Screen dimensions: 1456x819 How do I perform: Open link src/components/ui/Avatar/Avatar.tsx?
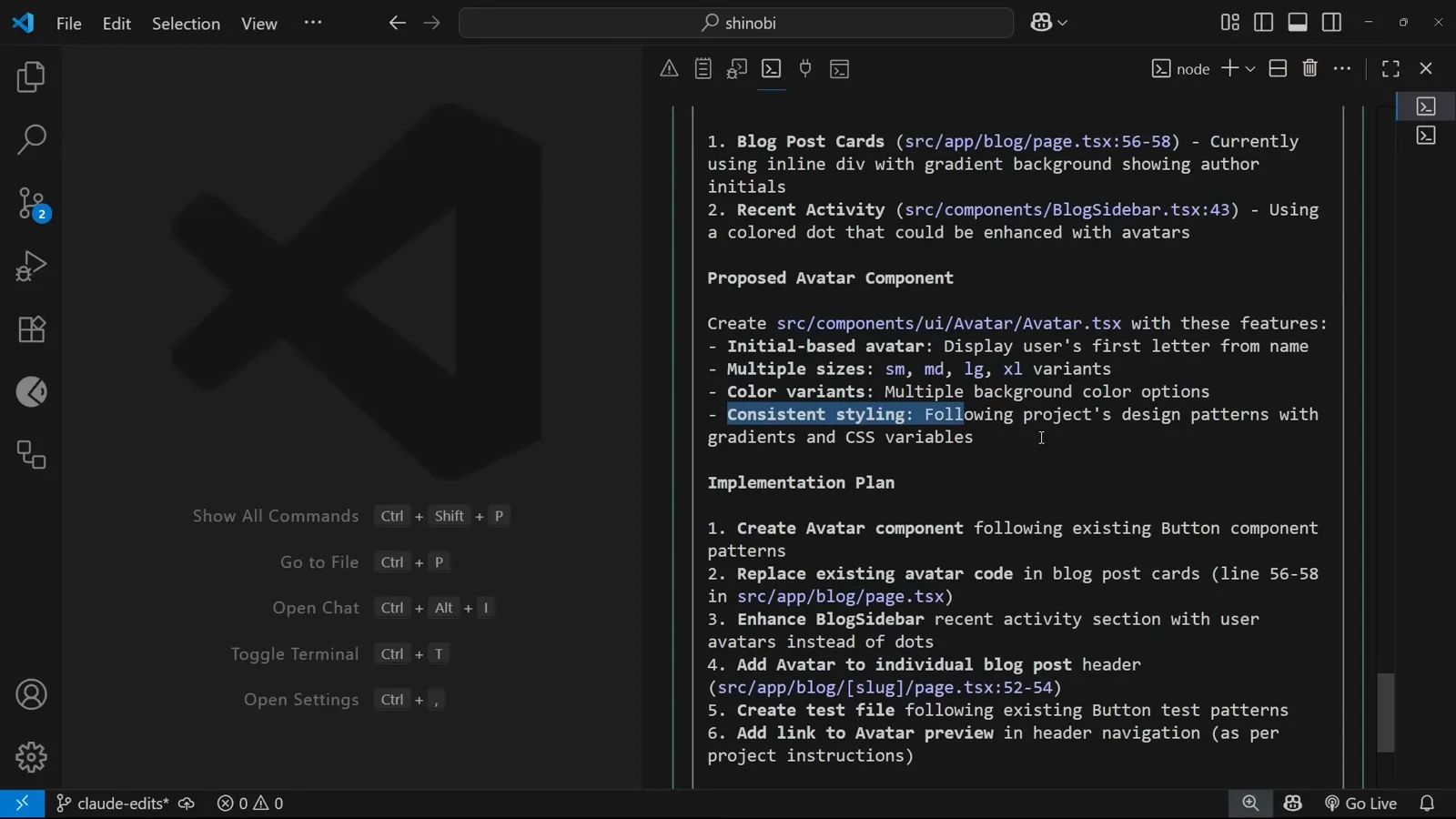[x=949, y=324]
